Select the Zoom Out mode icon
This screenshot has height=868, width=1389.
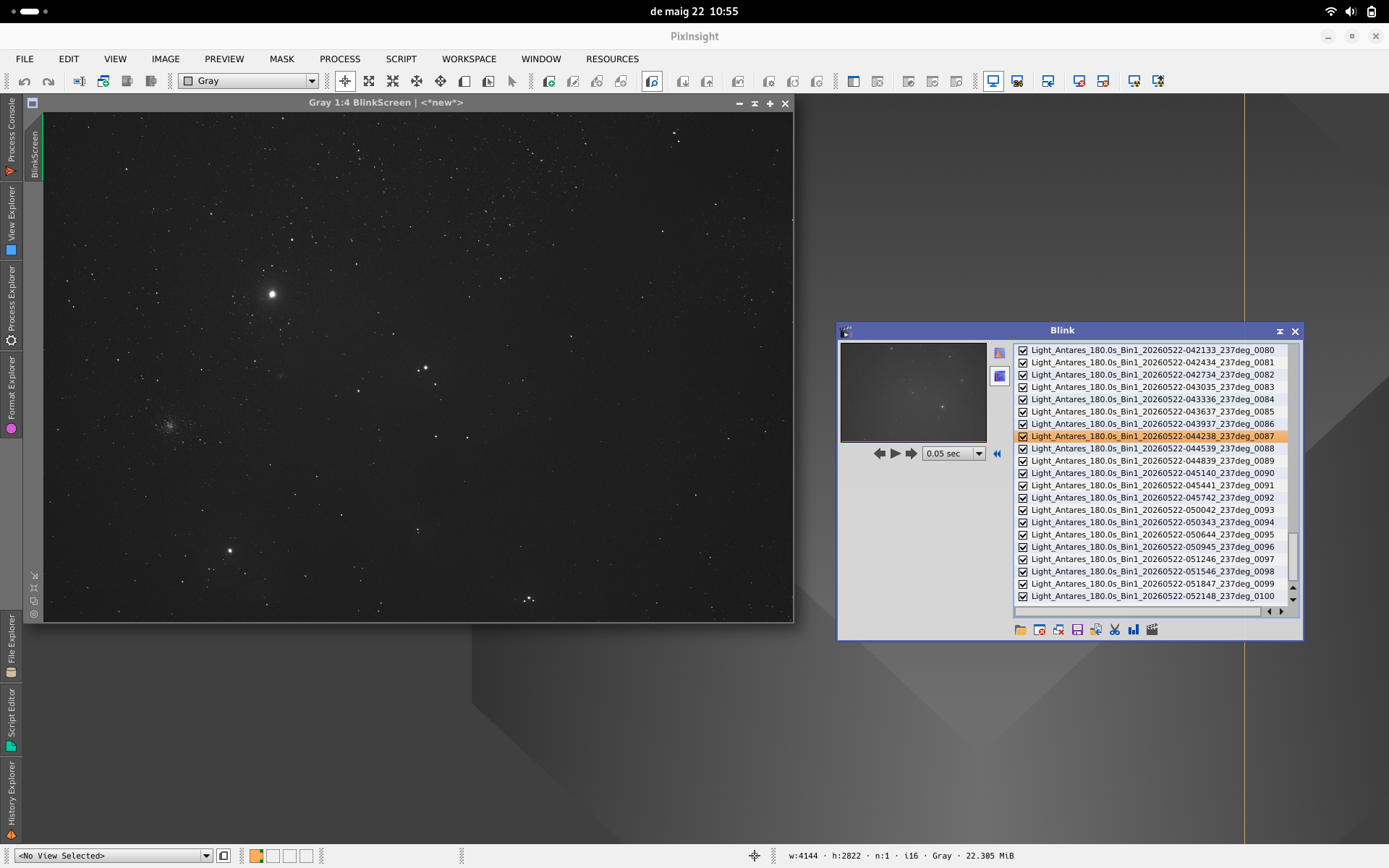(393, 82)
